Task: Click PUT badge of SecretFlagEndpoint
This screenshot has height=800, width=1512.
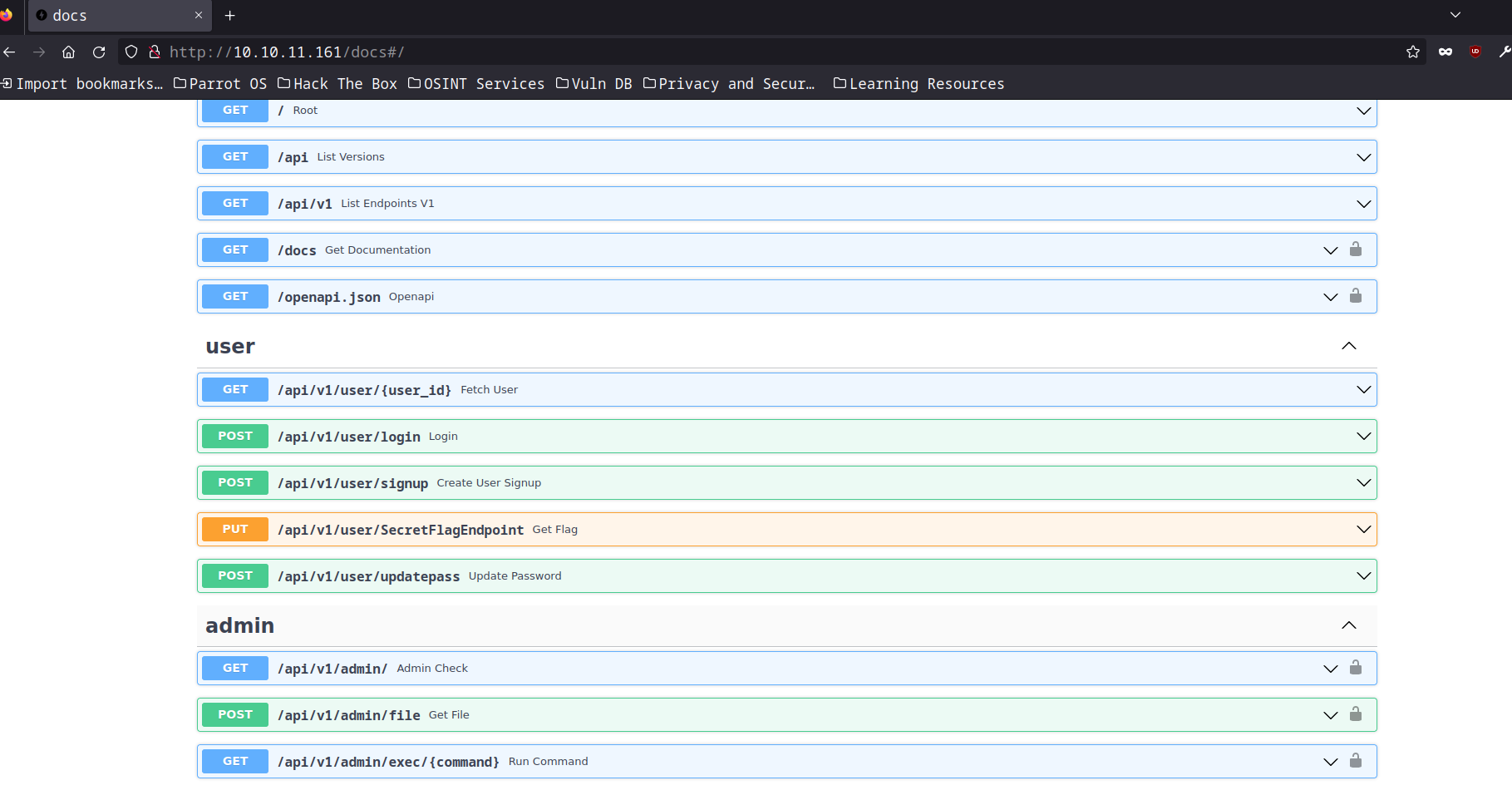Action: (235, 529)
